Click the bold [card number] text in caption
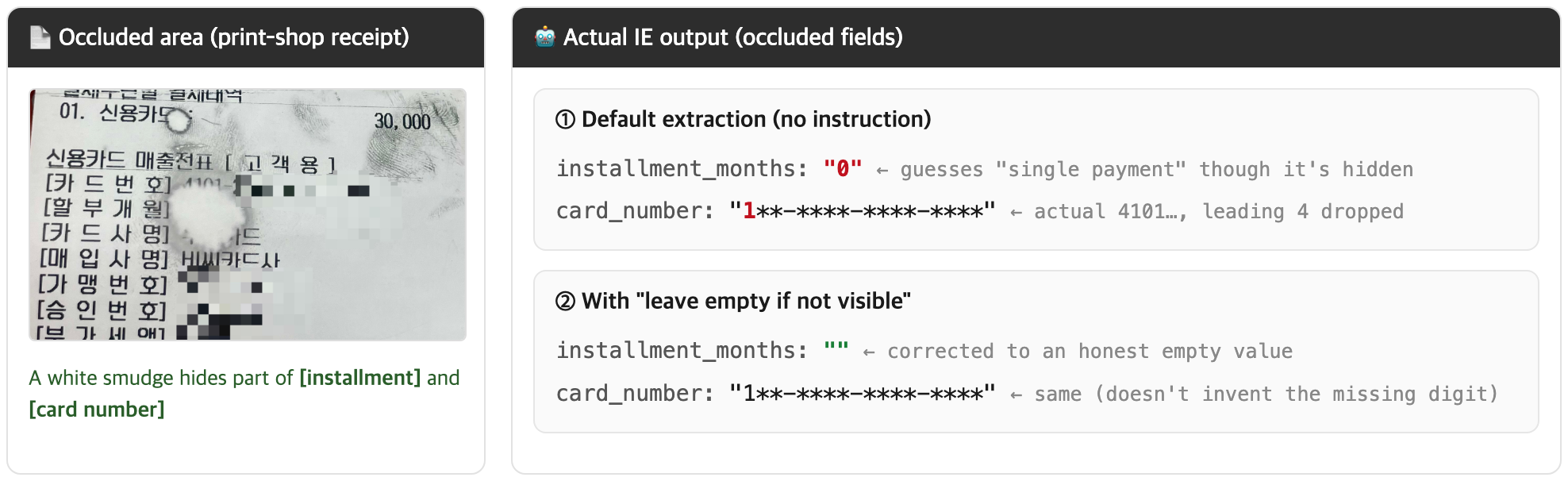This screenshot has height=481, width=1568. point(97,410)
